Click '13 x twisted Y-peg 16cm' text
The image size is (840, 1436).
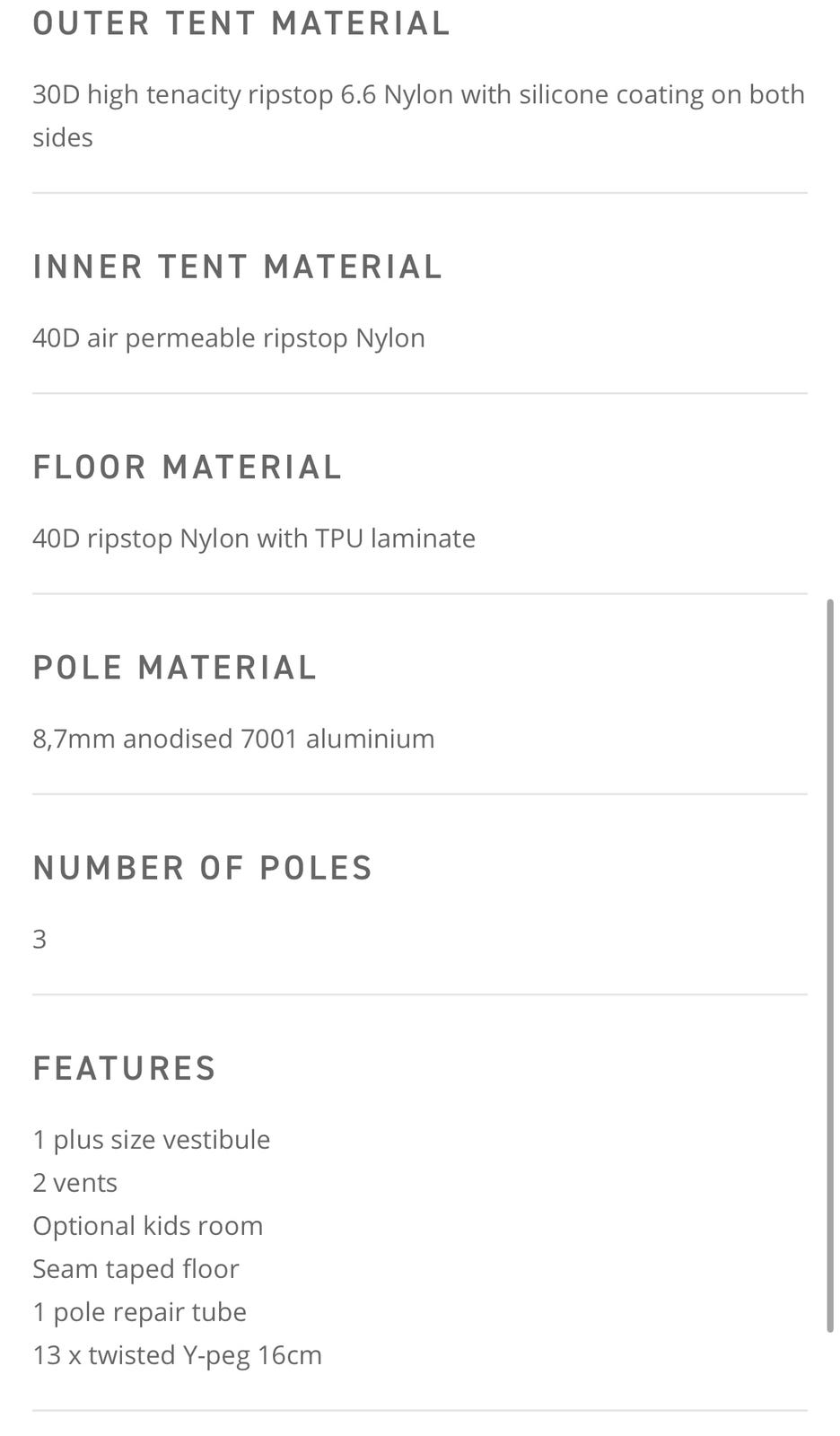[x=177, y=1355]
